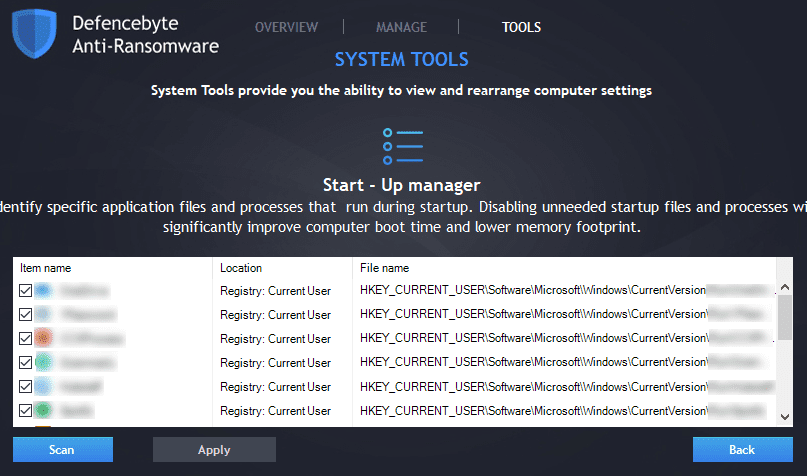Toggle the fourth startup item checkbox
807x476 pixels.
25,362
